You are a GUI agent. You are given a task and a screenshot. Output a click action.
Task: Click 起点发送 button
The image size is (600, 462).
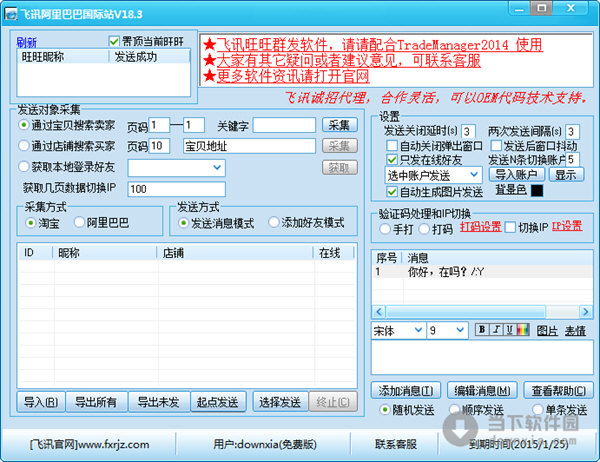coord(218,402)
